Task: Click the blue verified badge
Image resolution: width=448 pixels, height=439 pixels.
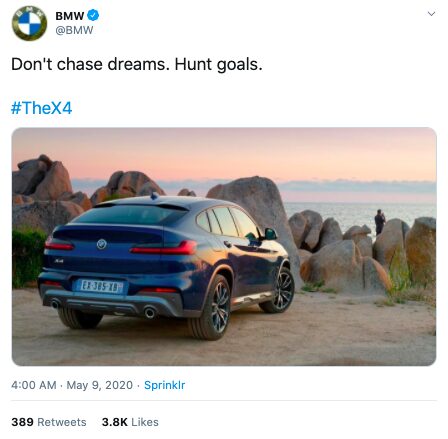Action: click(93, 15)
